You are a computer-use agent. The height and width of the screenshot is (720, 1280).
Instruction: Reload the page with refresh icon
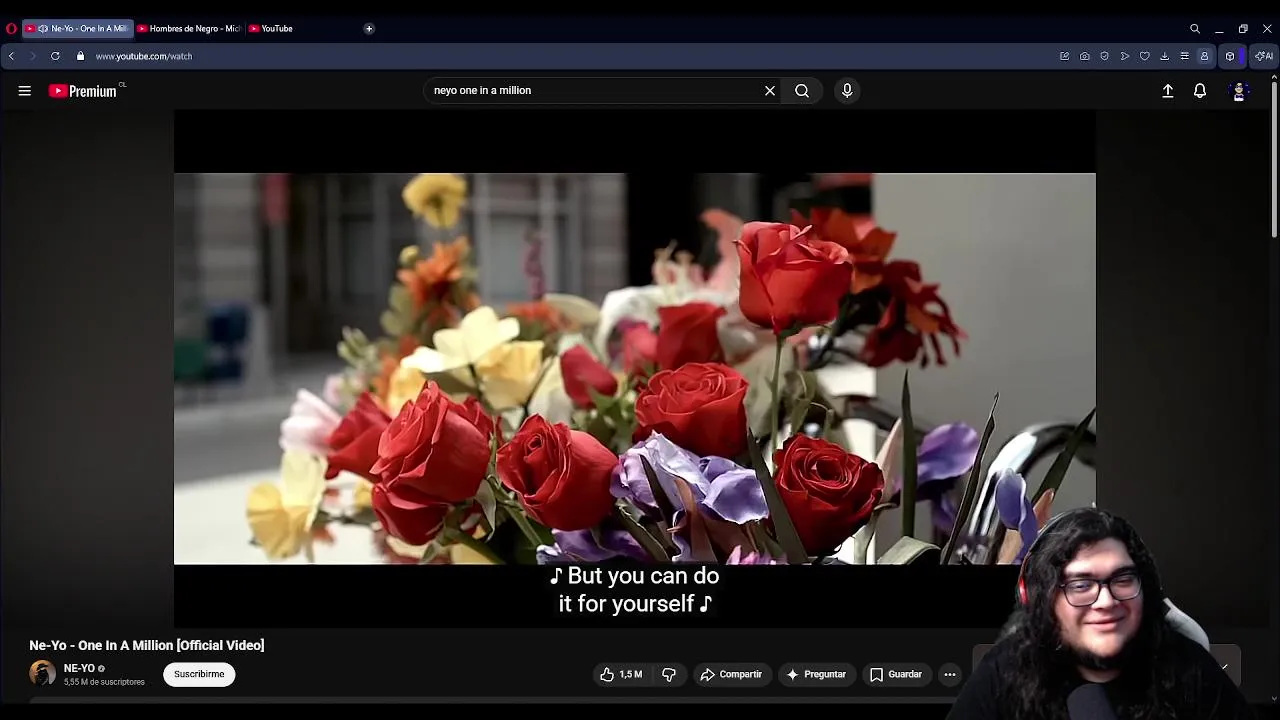point(55,56)
